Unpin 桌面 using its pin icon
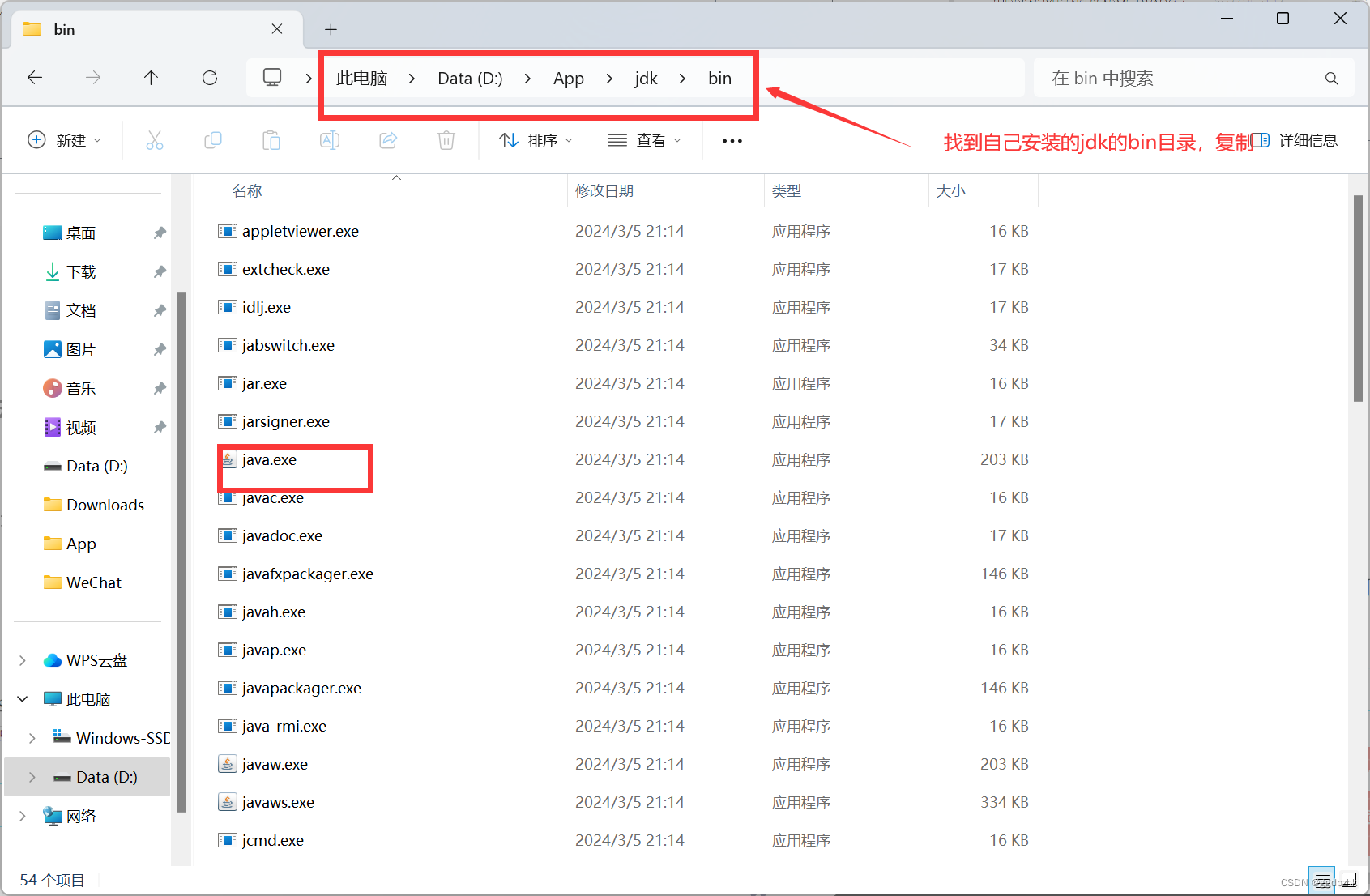The image size is (1370, 896). click(x=160, y=233)
